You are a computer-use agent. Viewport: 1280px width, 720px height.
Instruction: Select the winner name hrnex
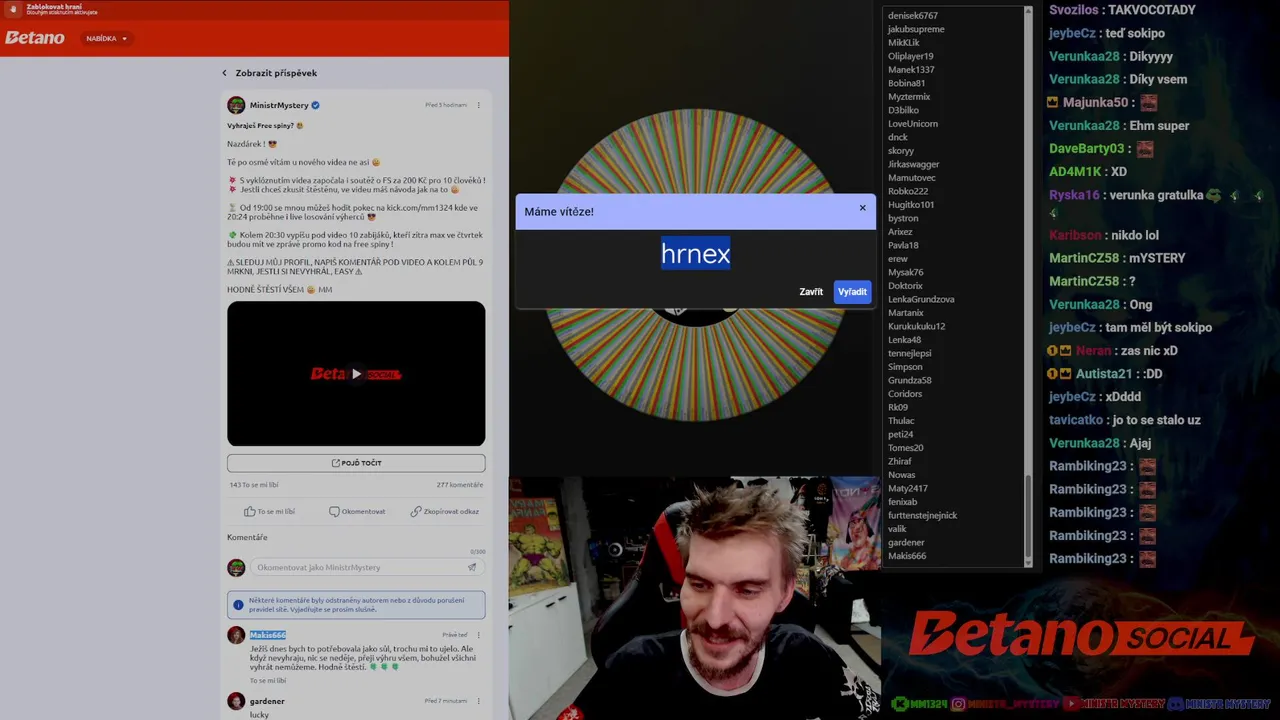695,254
